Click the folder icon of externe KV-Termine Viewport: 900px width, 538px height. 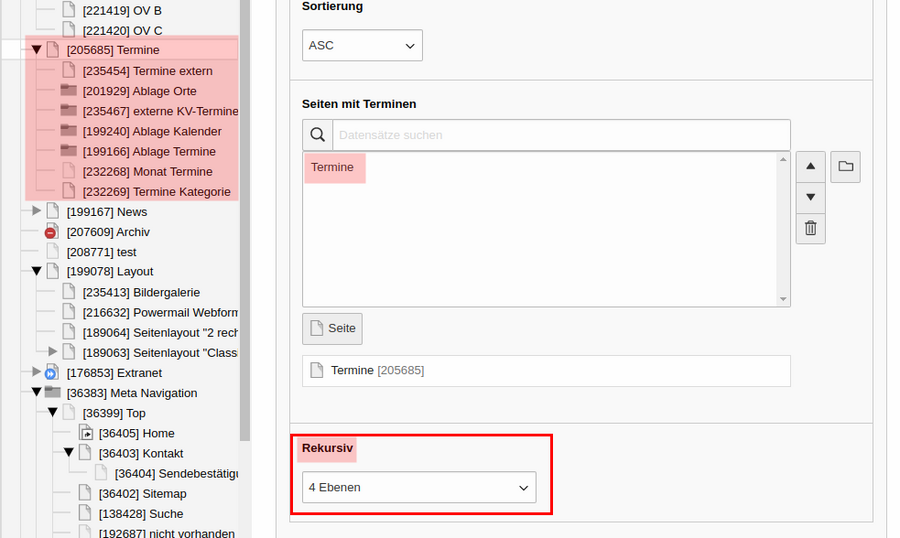[x=69, y=110]
